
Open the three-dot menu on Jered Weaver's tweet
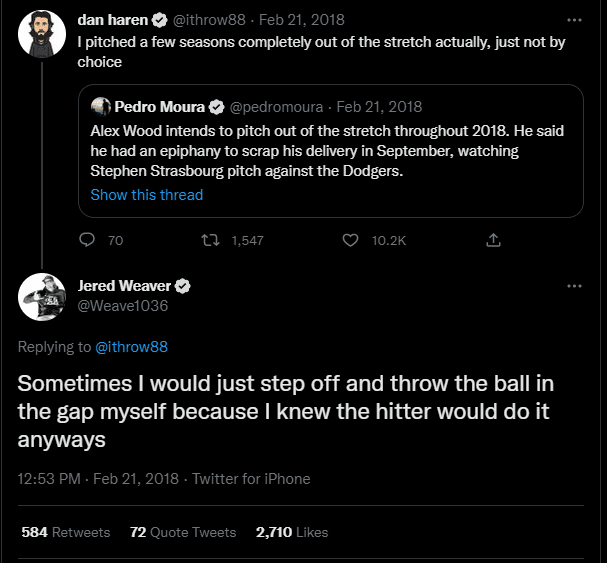click(574, 286)
